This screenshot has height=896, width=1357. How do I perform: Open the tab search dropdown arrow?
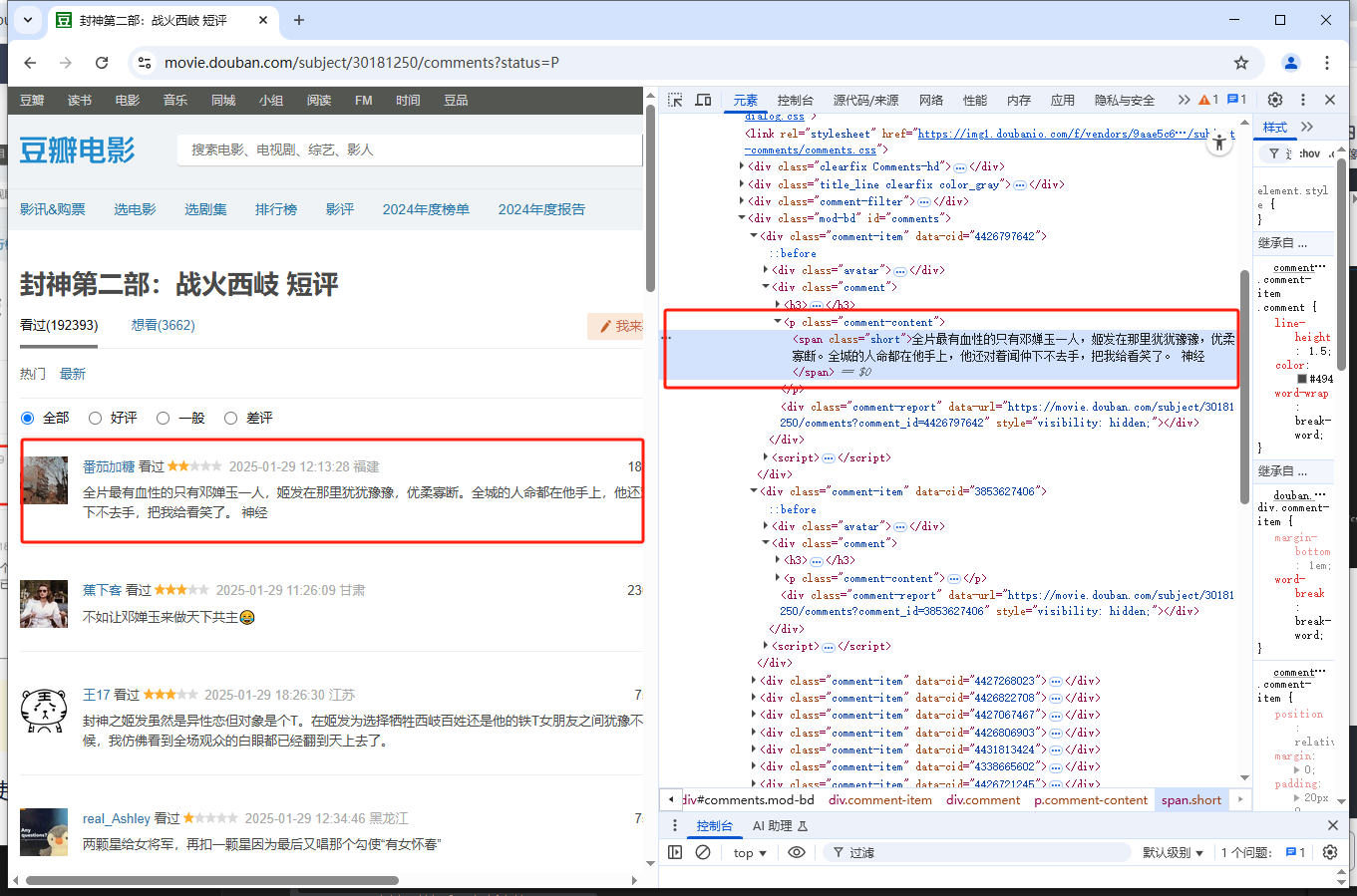[27, 20]
